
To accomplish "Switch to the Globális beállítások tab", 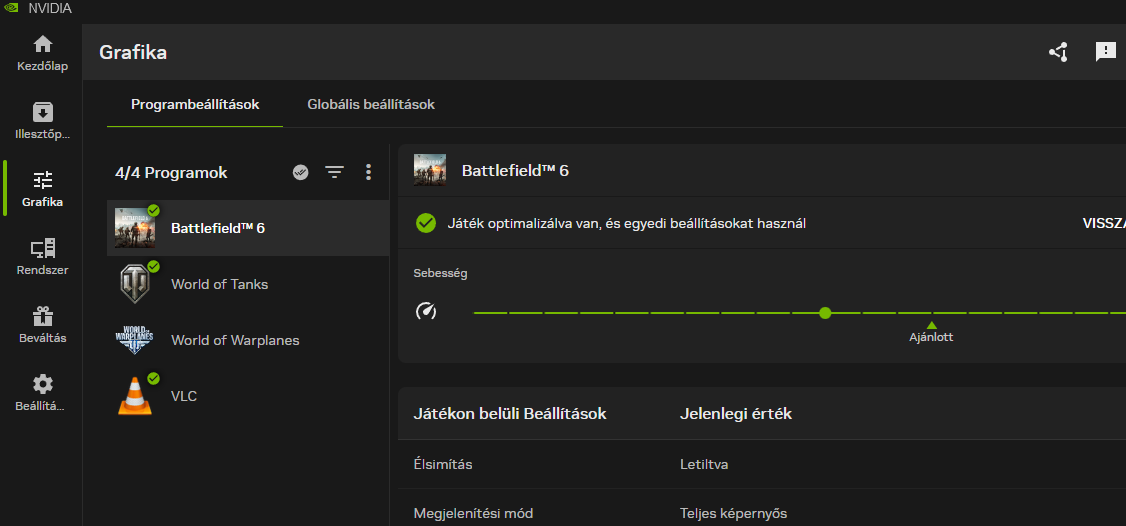I will coord(371,105).
